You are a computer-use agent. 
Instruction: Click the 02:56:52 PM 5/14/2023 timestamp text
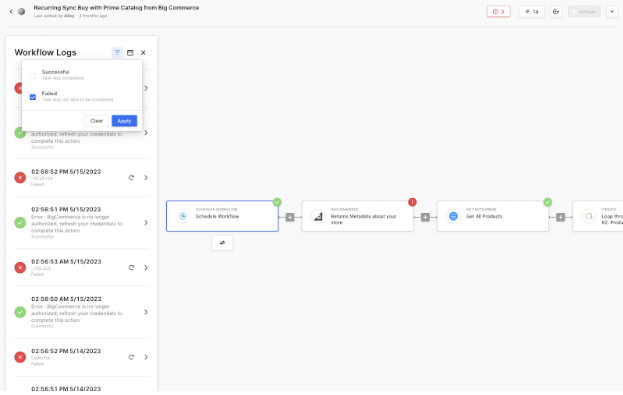pyautogui.click(x=66, y=351)
